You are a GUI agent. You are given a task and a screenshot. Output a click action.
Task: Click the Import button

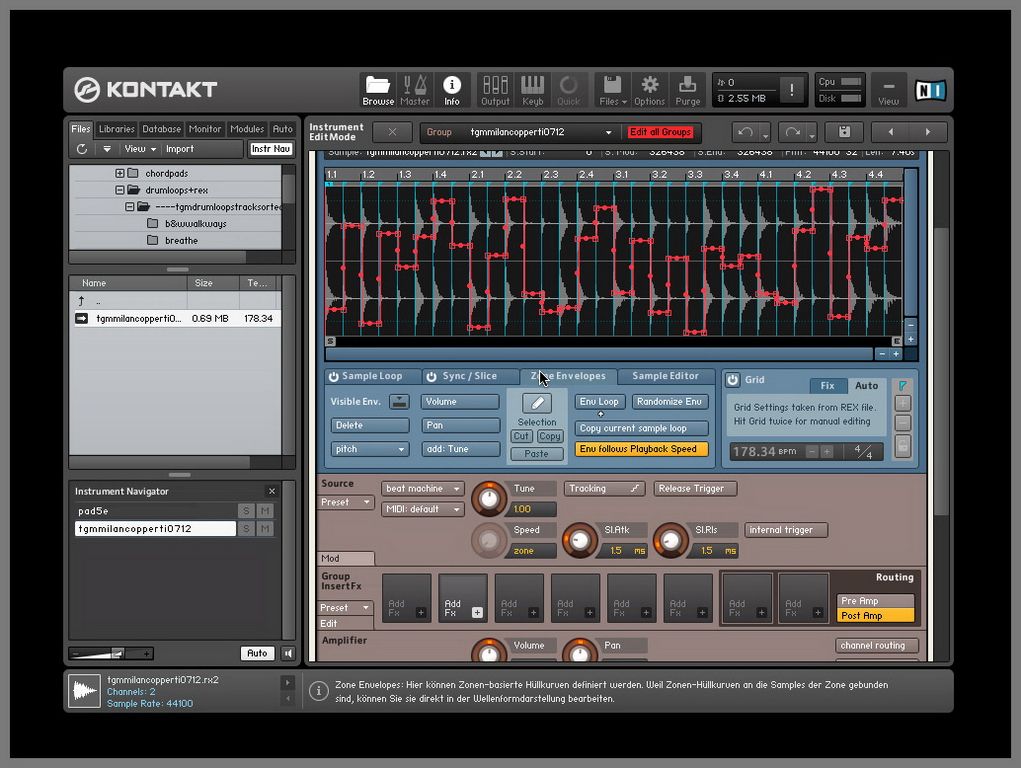(180, 149)
